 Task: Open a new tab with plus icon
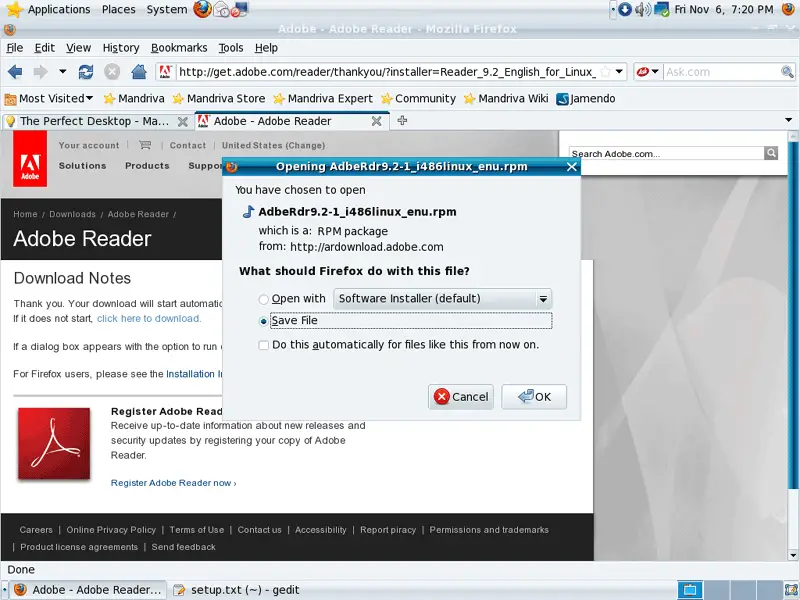402,120
